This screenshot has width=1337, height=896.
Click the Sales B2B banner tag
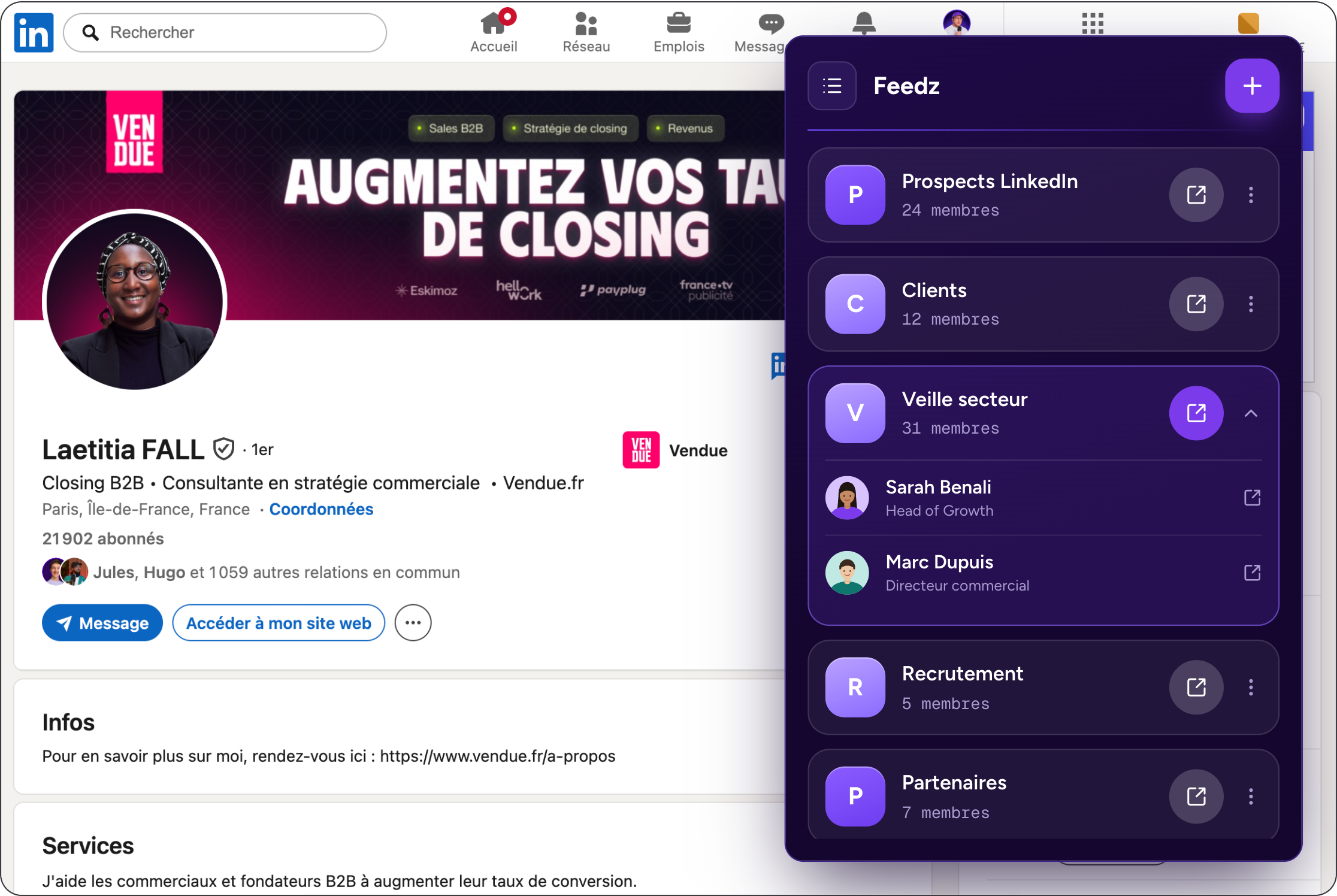451,128
